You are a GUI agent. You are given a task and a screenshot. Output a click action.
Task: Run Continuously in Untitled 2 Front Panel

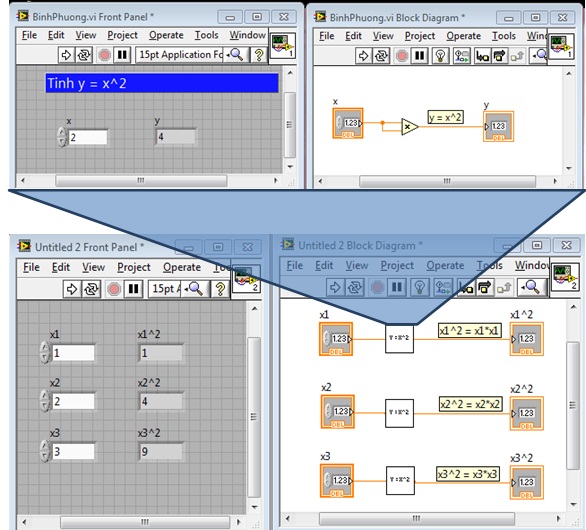coord(92,289)
